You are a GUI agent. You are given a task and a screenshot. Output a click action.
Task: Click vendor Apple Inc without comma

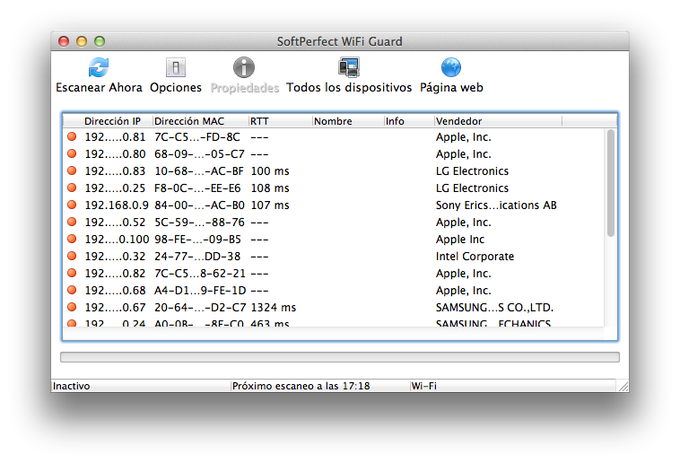pyautogui.click(x=460, y=239)
